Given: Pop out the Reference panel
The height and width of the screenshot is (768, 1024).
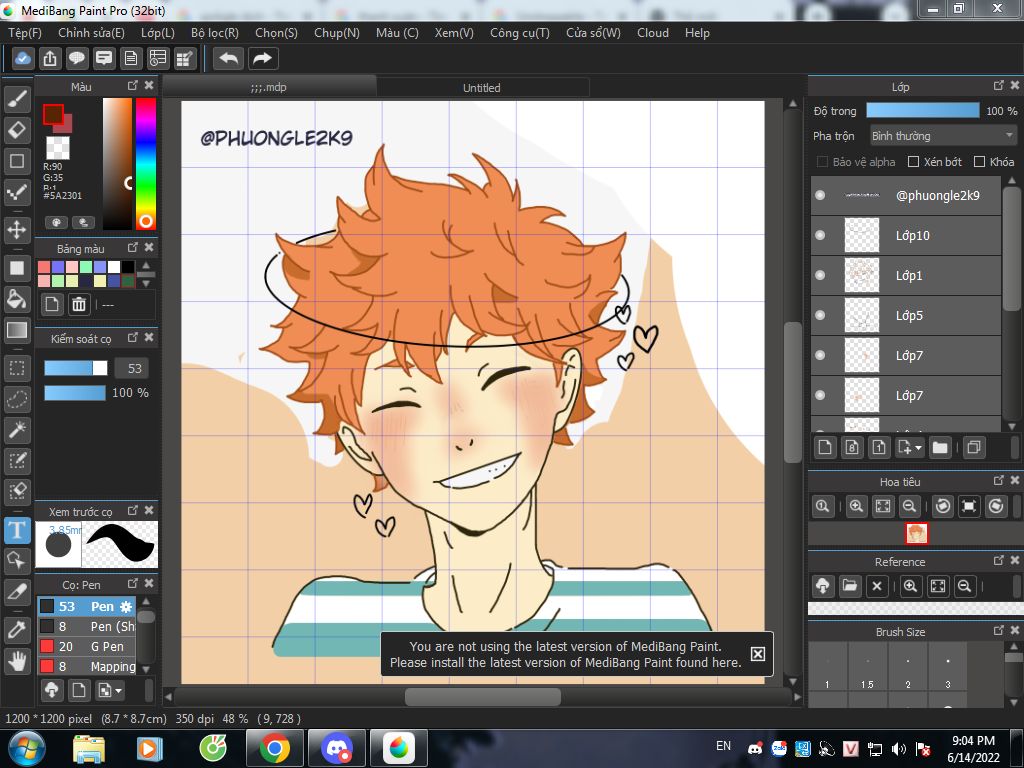Looking at the screenshot, I should click(x=999, y=560).
